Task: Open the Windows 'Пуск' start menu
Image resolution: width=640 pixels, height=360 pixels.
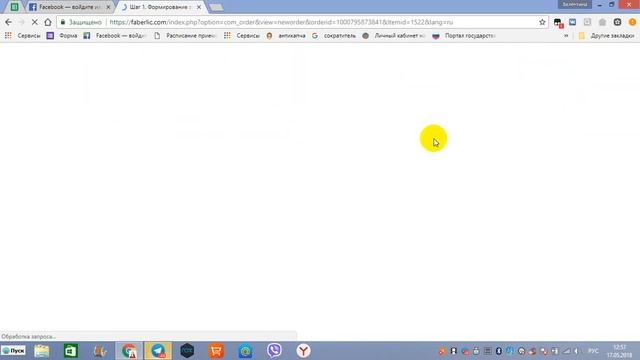Action: (x=13, y=351)
